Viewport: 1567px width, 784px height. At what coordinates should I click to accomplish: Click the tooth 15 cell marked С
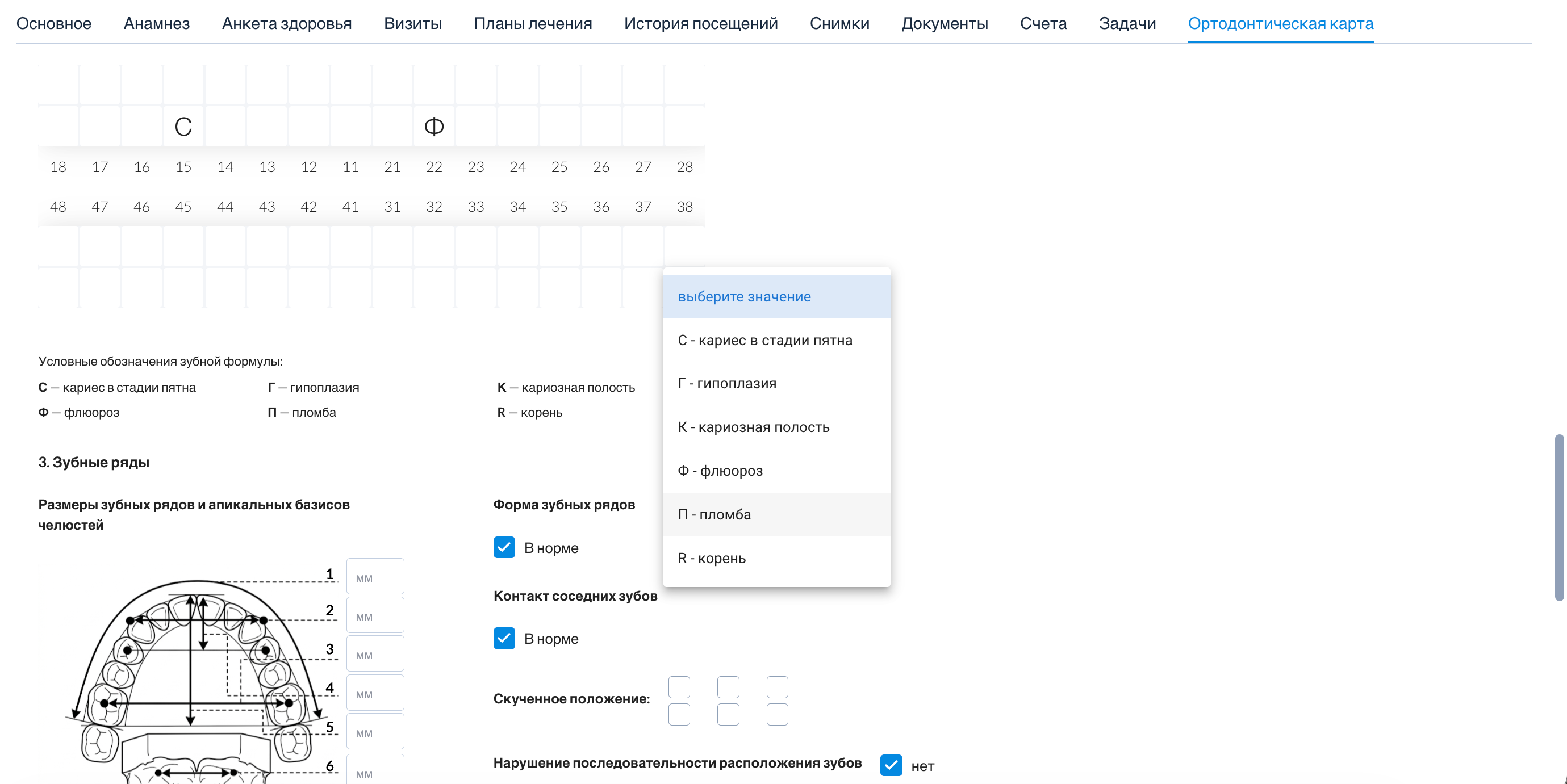[x=183, y=127]
